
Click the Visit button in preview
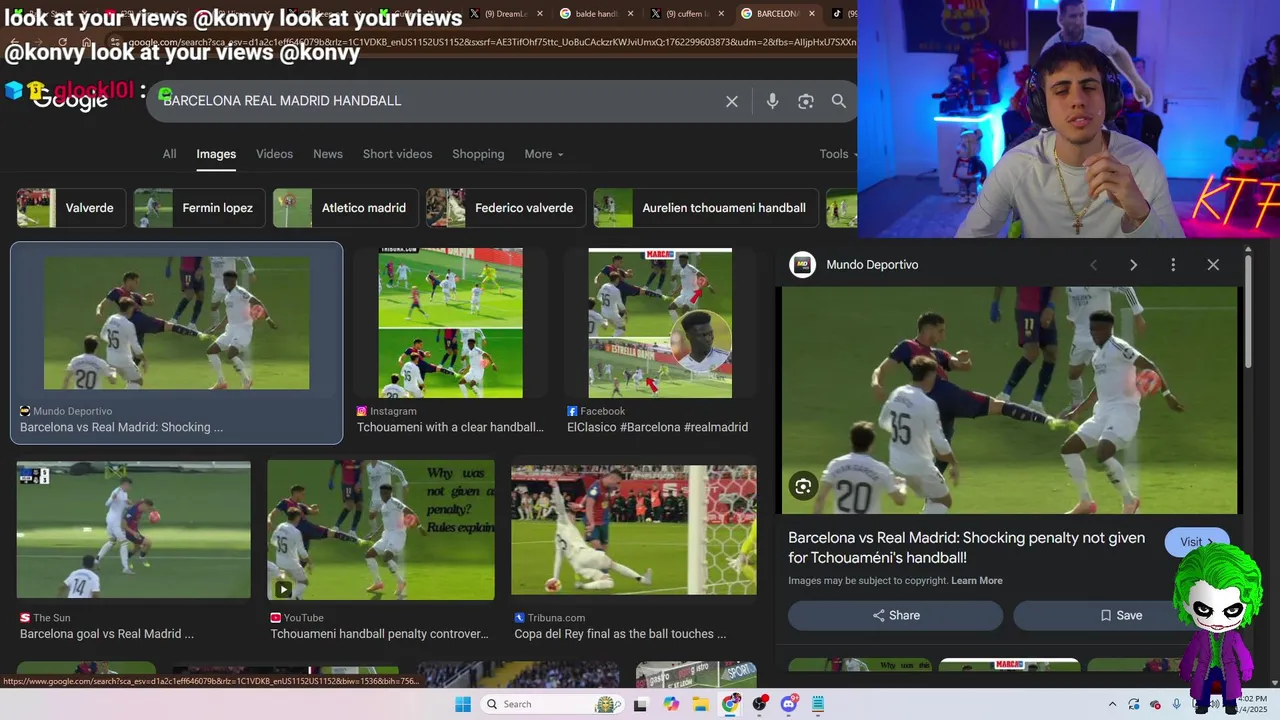[1196, 542]
